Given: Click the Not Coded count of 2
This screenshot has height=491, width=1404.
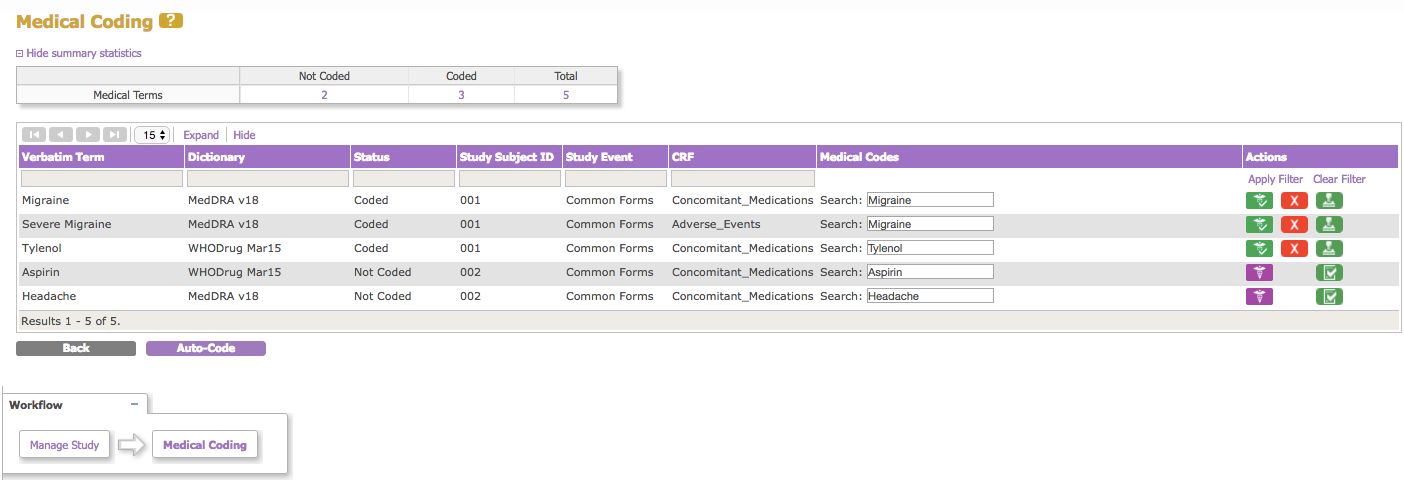Looking at the screenshot, I should (324, 95).
